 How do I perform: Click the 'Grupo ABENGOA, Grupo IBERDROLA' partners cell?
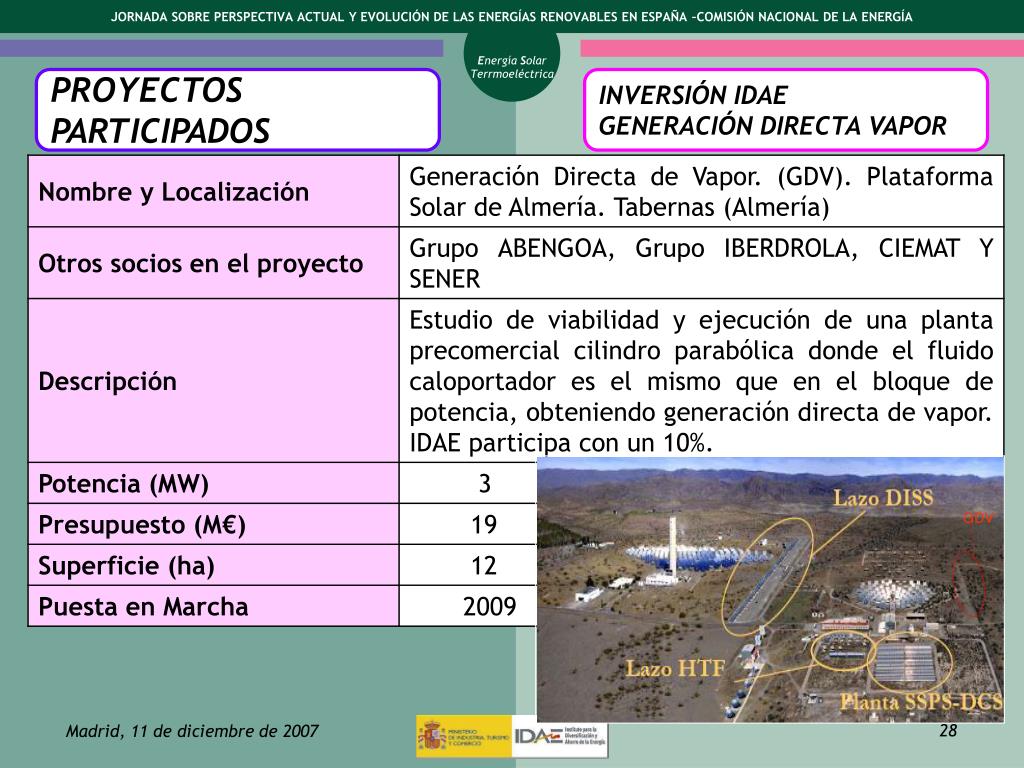tap(701, 263)
